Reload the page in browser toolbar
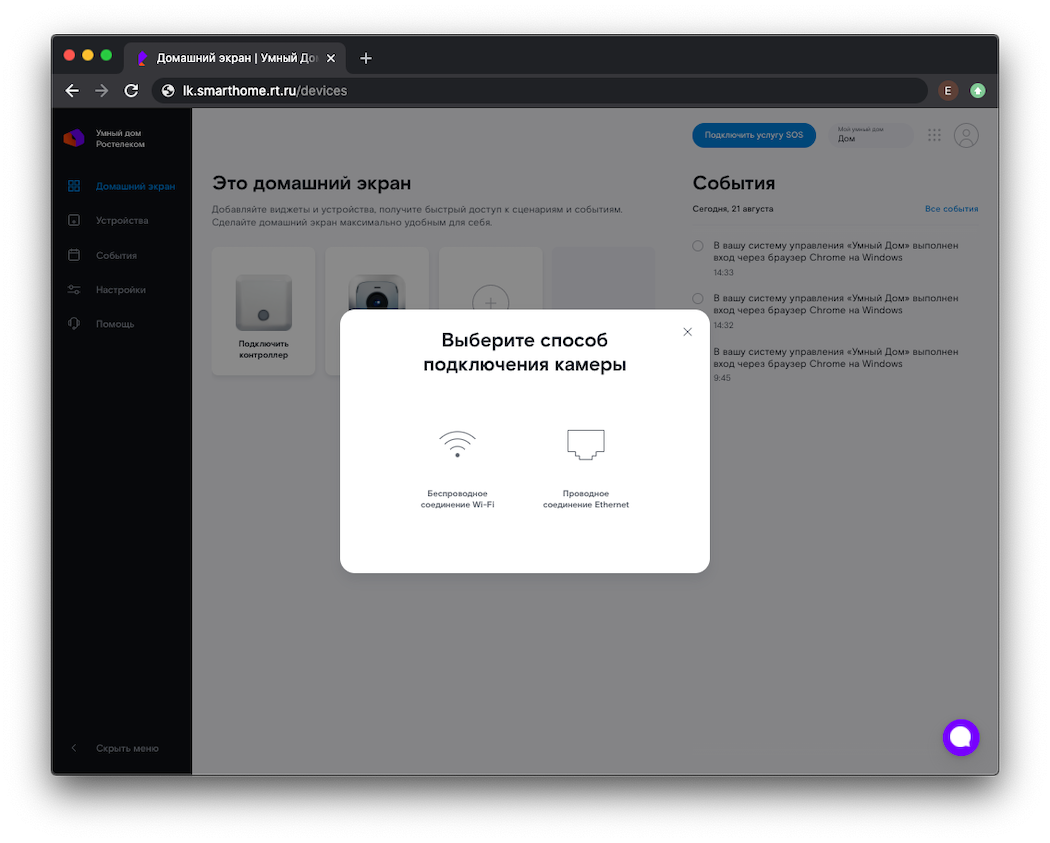The image size is (1050, 843). [x=131, y=91]
